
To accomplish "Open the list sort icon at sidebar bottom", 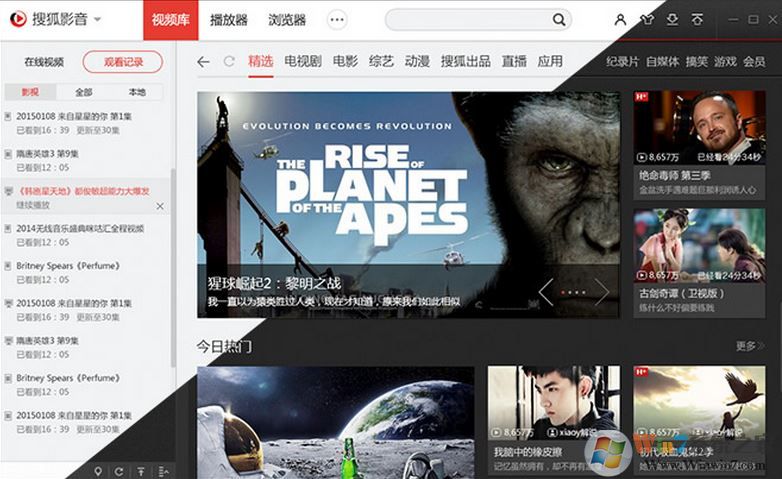I will [163, 471].
